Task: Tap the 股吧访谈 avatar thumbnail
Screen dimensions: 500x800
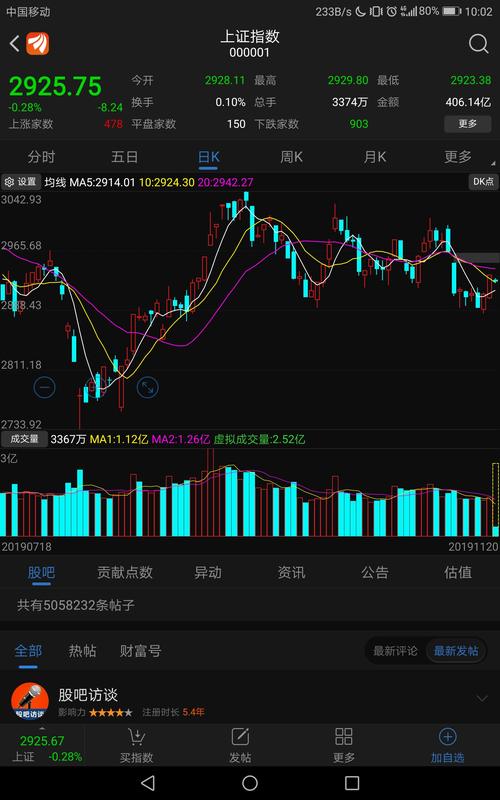Action: pyautogui.click(x=30, y=702)
